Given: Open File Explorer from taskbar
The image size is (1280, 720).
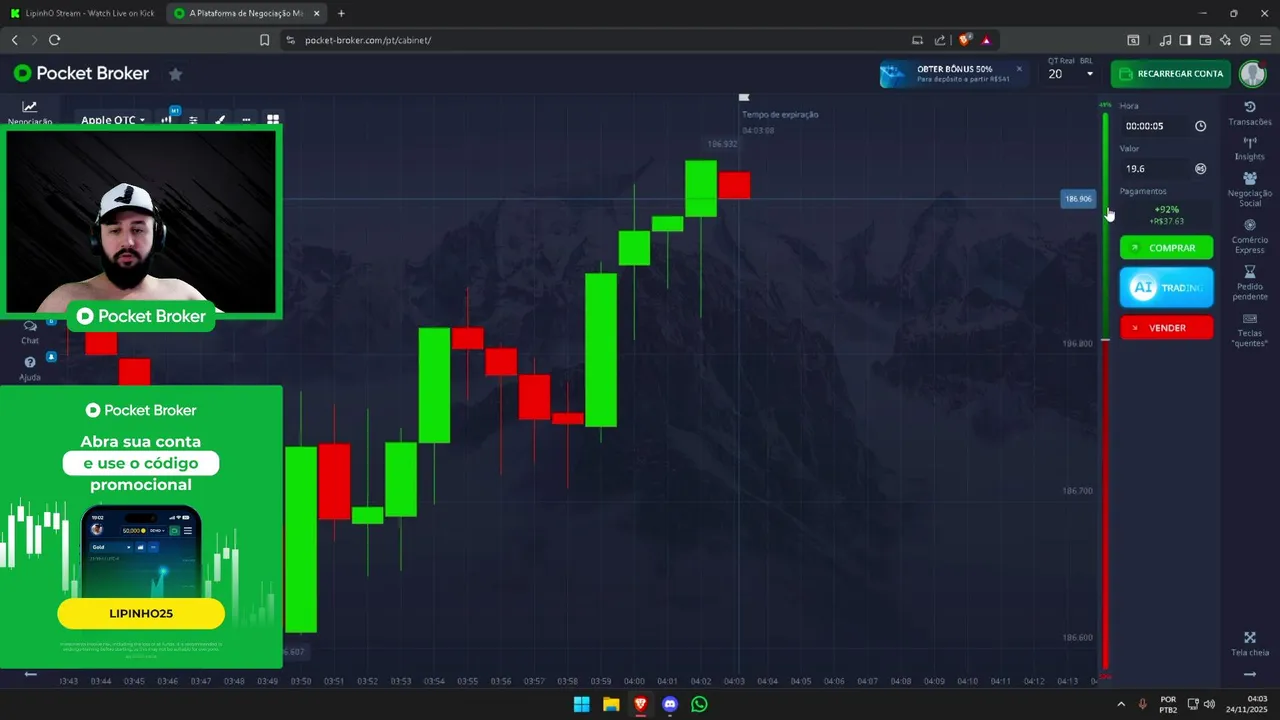Looking at the screenshot, I should [x=611, y=704].
